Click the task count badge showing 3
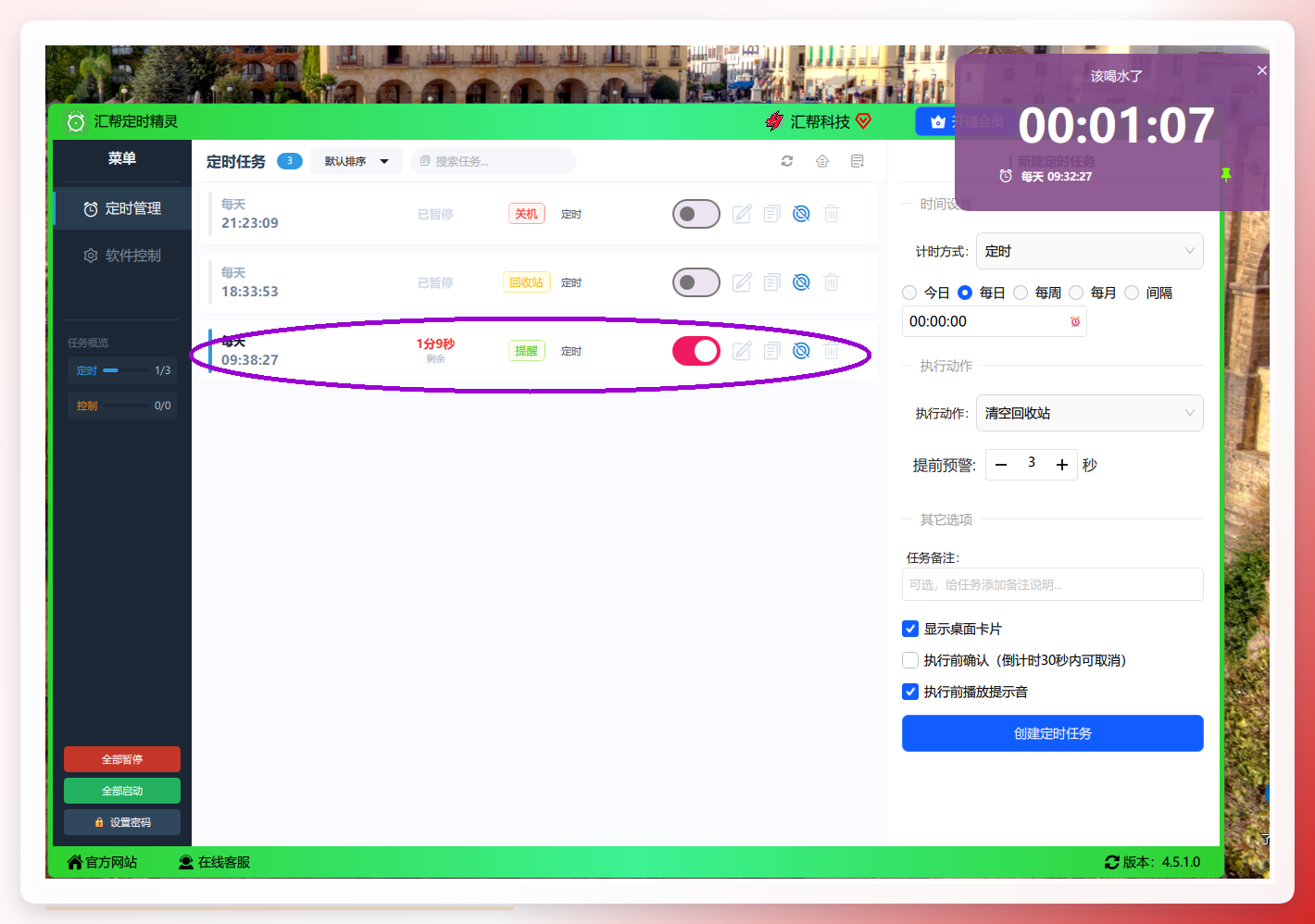Image resolution: width=1315 pixels, height=924 pixels. pyautogui.click(x=290, y=161)
